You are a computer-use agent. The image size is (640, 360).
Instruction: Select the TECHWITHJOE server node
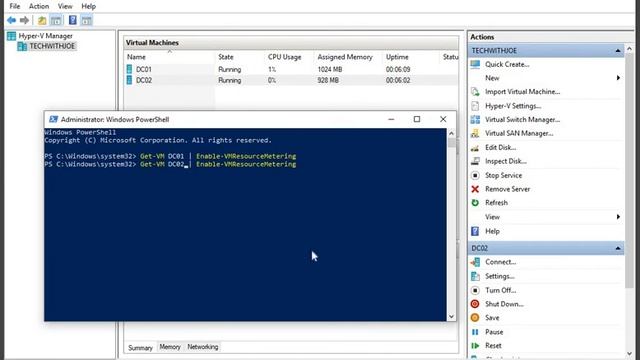52,46
